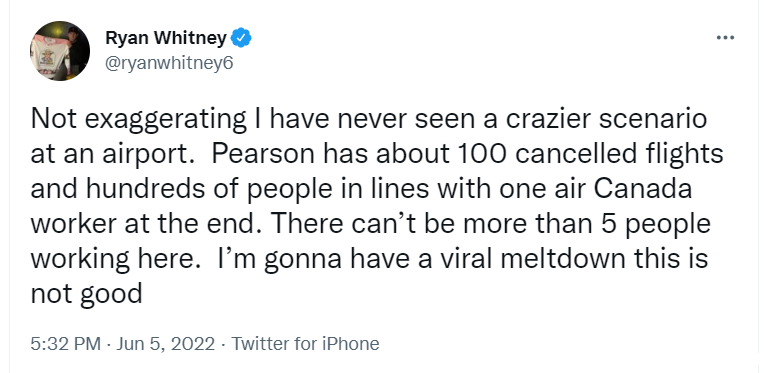
Task: Click the Ryan Whitney display name
Action: pos(166,38)
